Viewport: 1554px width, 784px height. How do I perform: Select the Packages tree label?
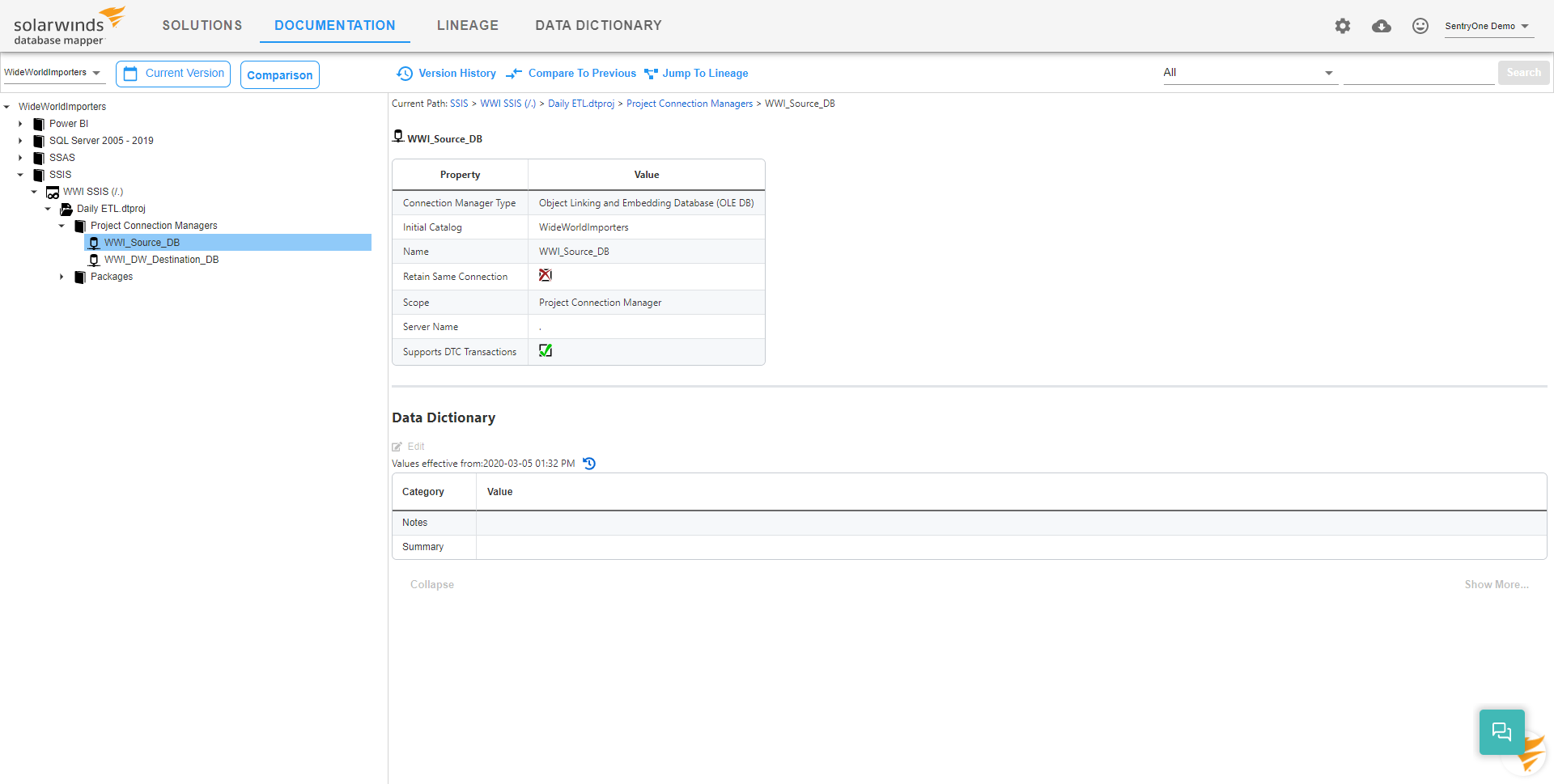[112, 277]
